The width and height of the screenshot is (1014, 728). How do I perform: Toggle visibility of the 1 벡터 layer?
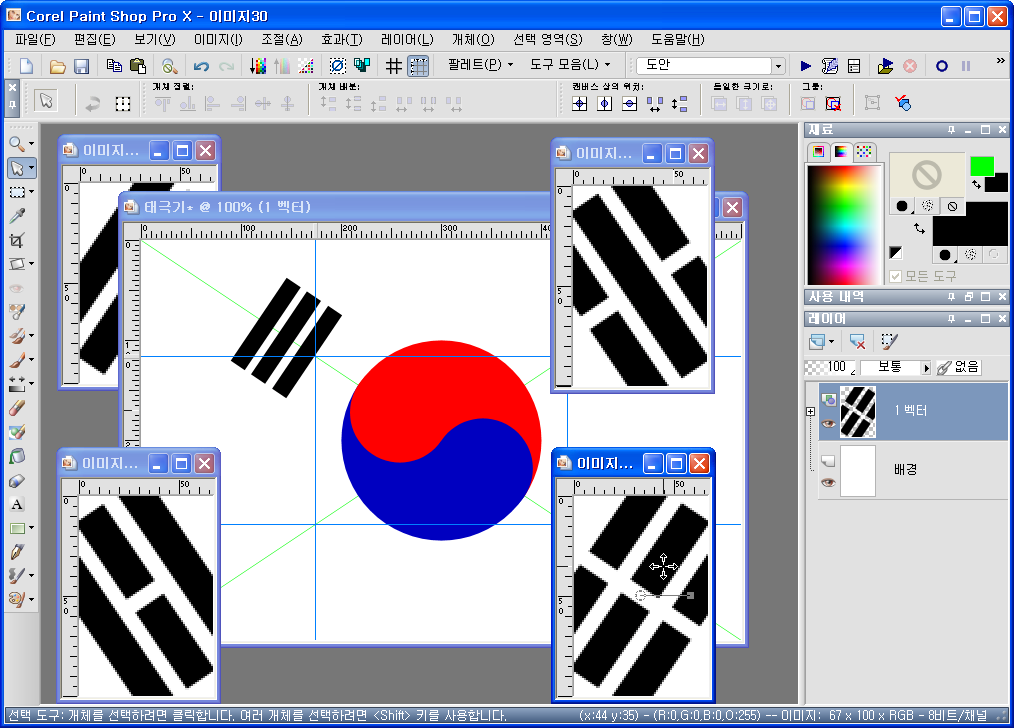[x=827, y=423]
